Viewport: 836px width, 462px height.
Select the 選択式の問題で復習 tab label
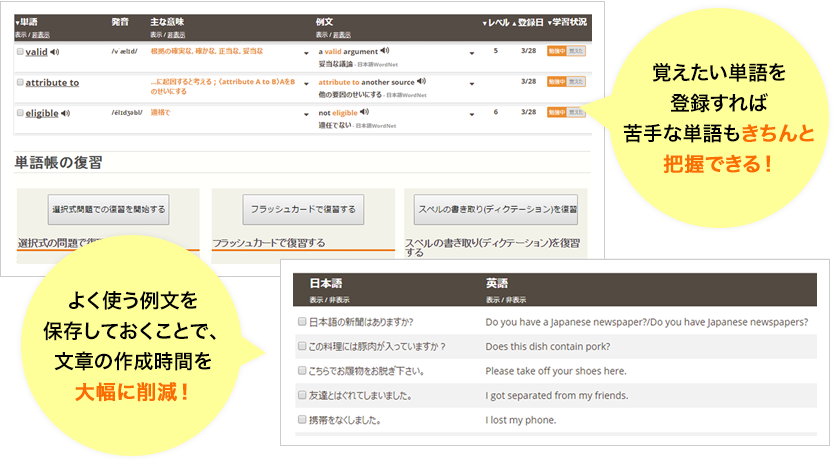pyautogui.click(x=60, y=243)
